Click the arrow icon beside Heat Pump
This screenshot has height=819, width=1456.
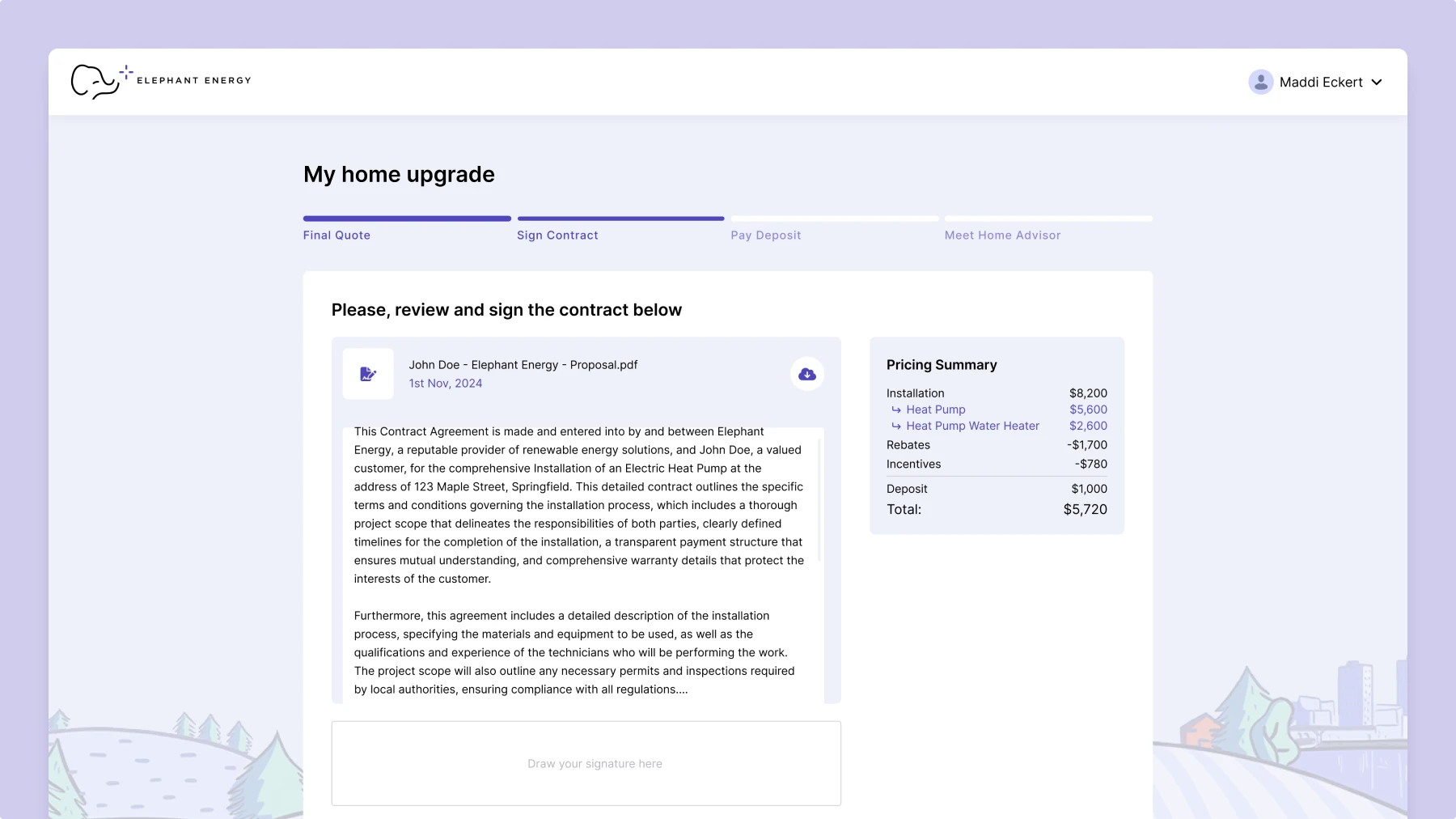[896, 409]
